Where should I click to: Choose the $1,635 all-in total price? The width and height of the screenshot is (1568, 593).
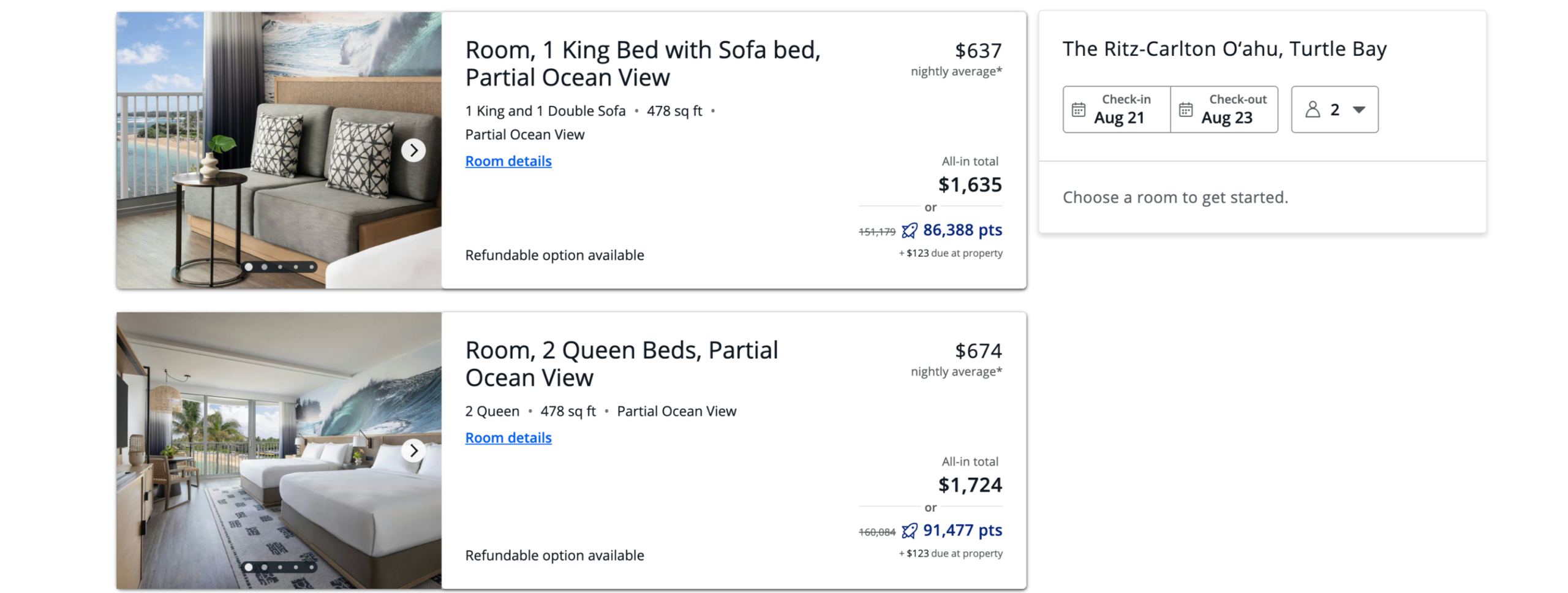pos(970,184)
